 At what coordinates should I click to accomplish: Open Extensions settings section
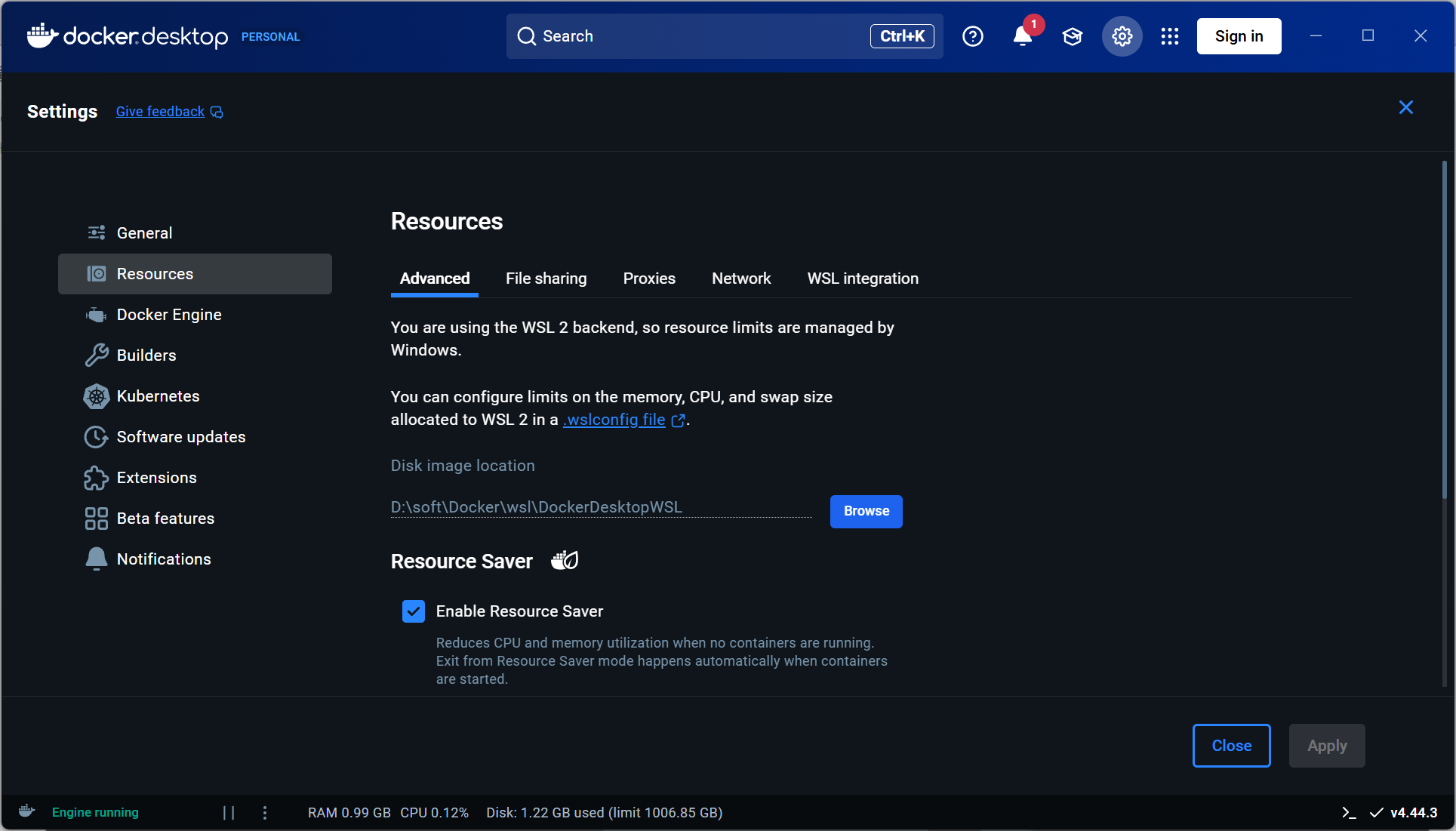click(195, 478)
